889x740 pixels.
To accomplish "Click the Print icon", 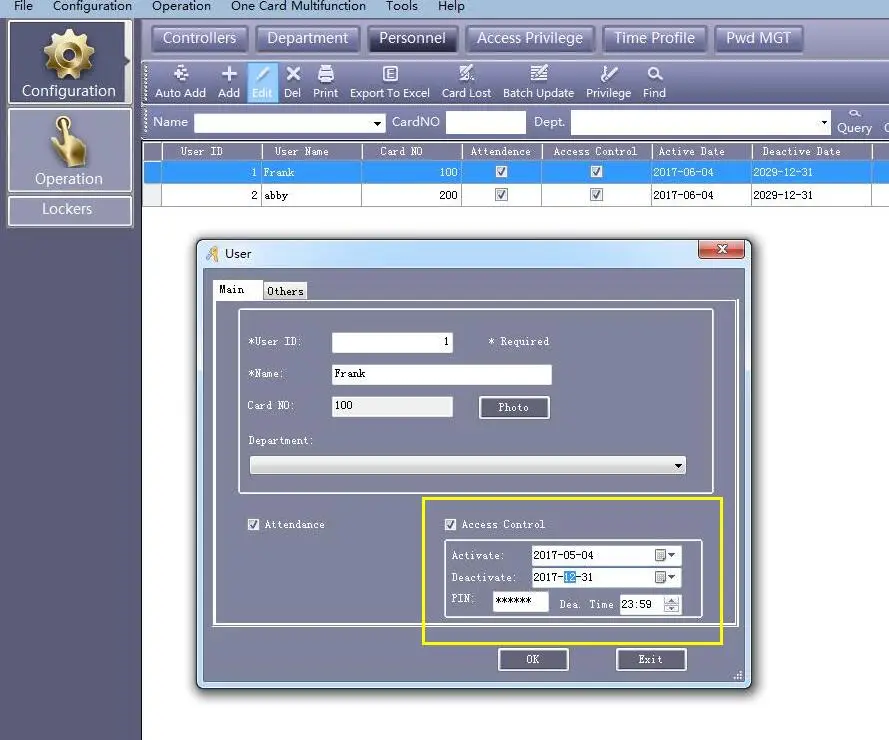I will click(x=325, y=82).
